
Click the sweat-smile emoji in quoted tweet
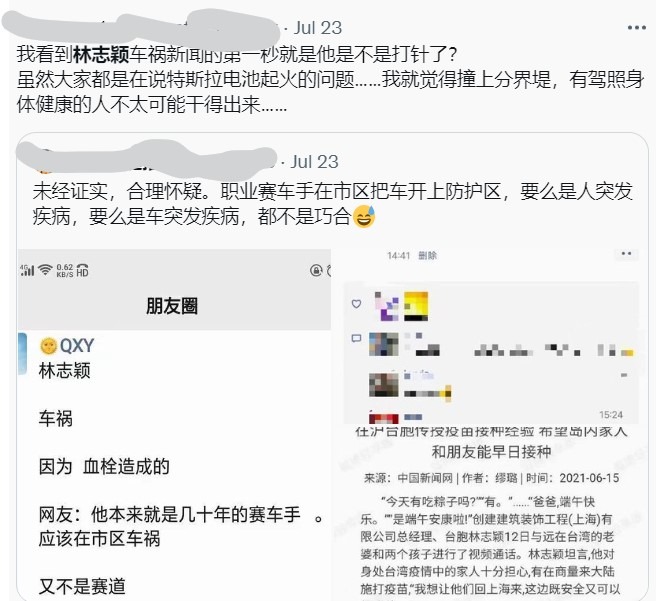[364, 216]
